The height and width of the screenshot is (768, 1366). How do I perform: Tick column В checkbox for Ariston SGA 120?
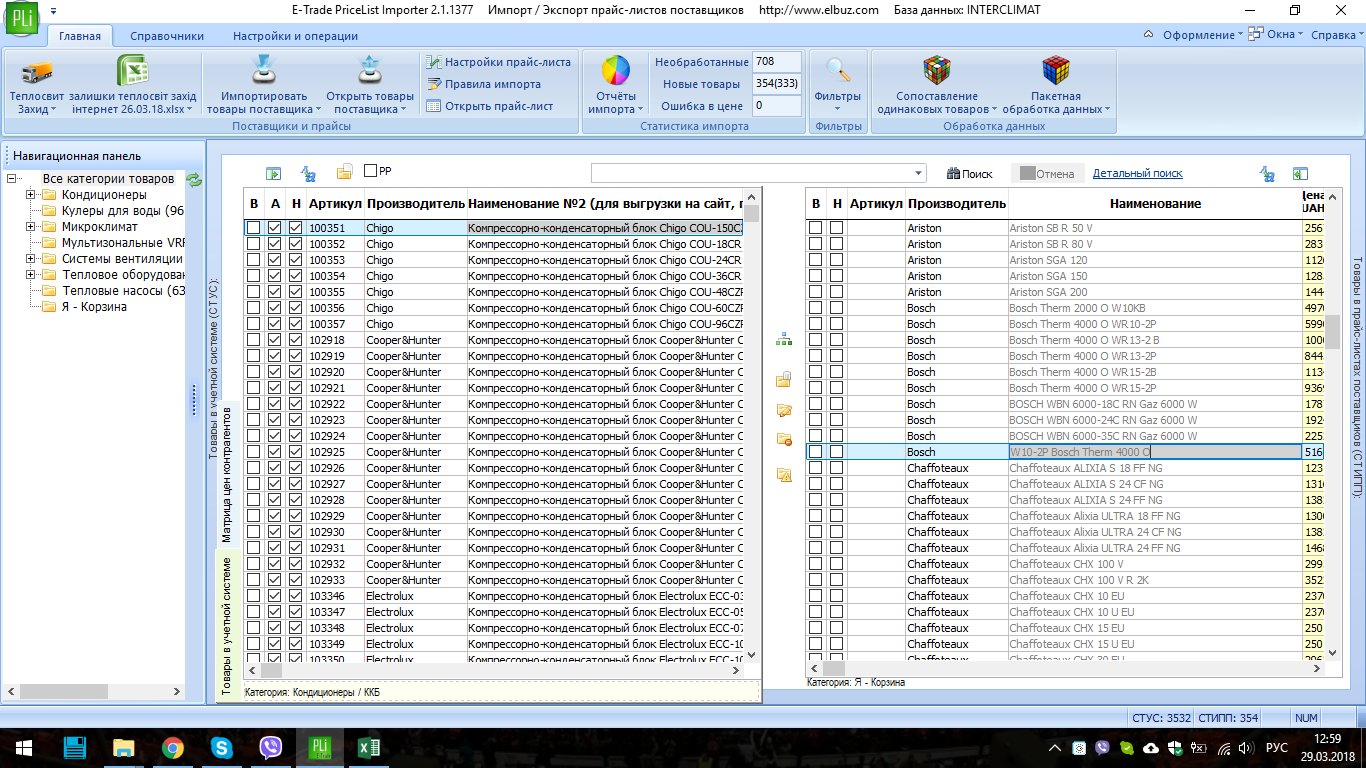pyautogui.click(x=816, y=260)
